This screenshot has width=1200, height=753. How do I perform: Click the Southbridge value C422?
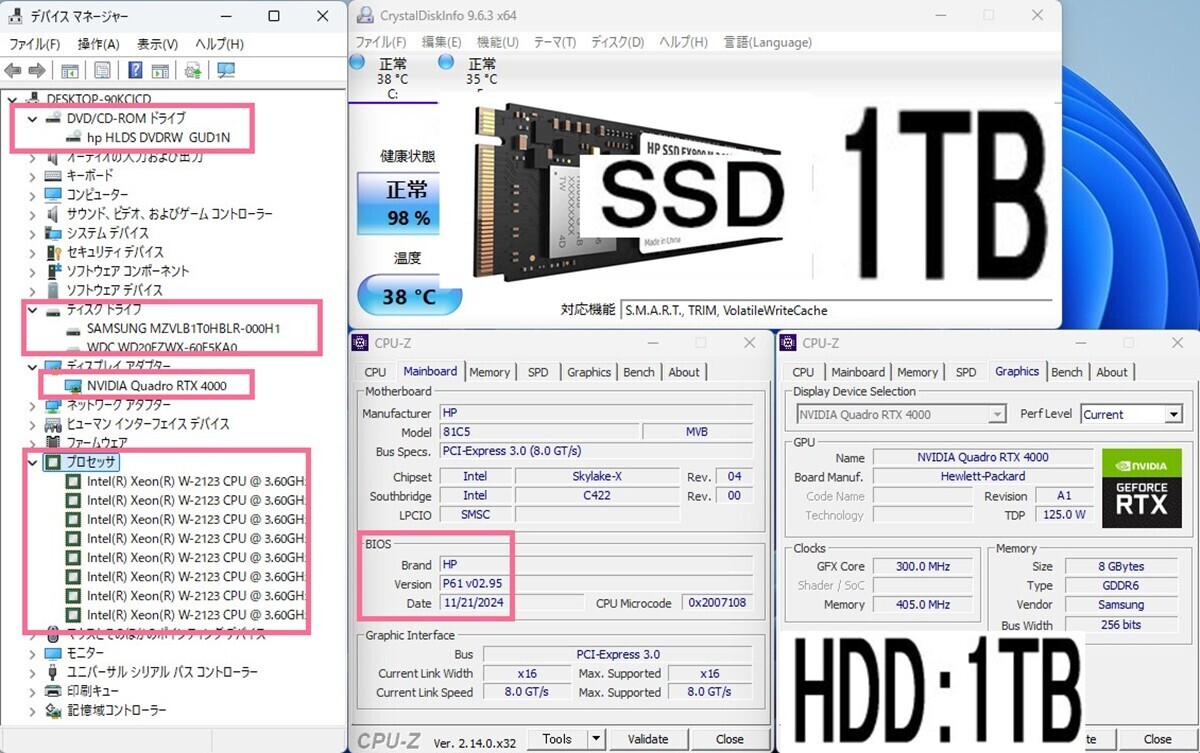[x=596, y=496]
